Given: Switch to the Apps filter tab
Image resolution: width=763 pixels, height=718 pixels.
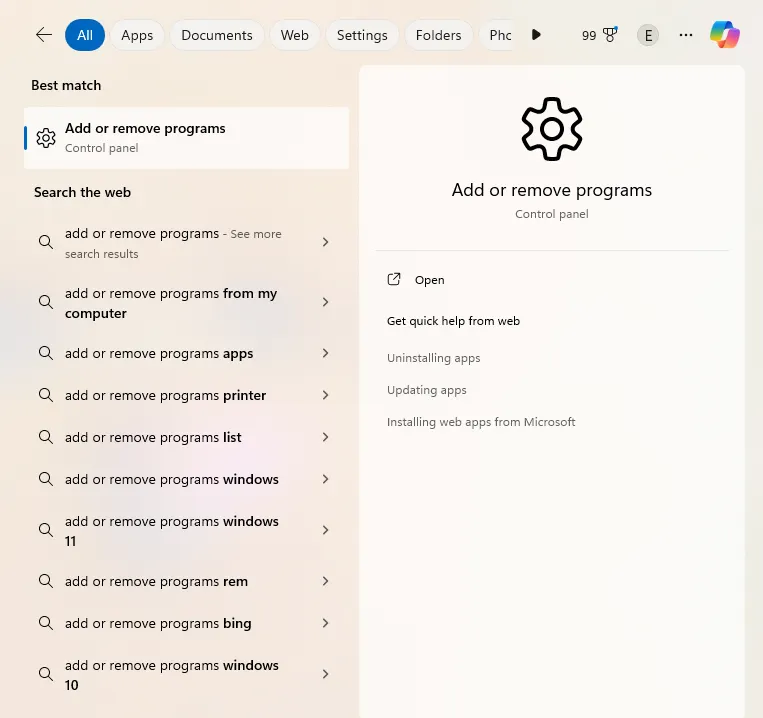Looking at the screenshot, I should pyautogui.click(x=137, y=35).
